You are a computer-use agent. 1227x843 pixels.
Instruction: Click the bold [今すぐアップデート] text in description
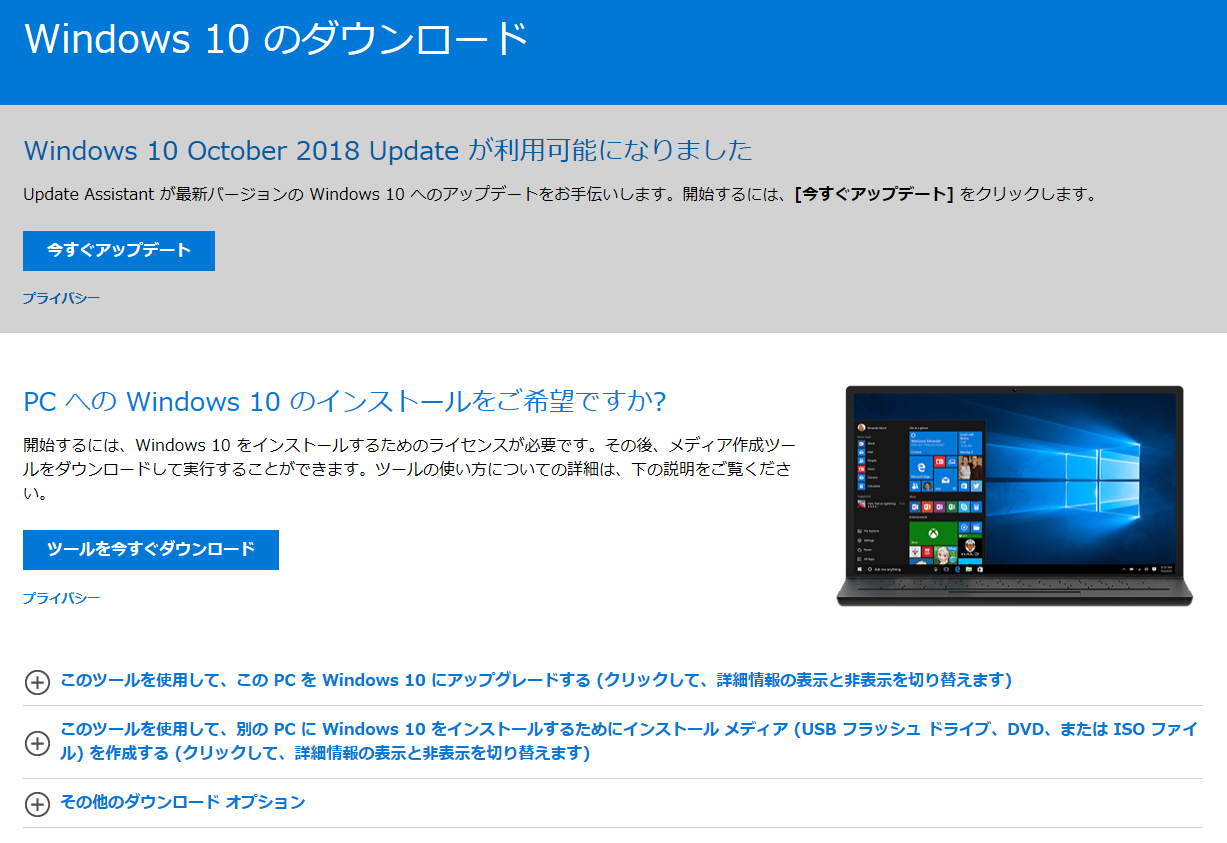[875, 194]
